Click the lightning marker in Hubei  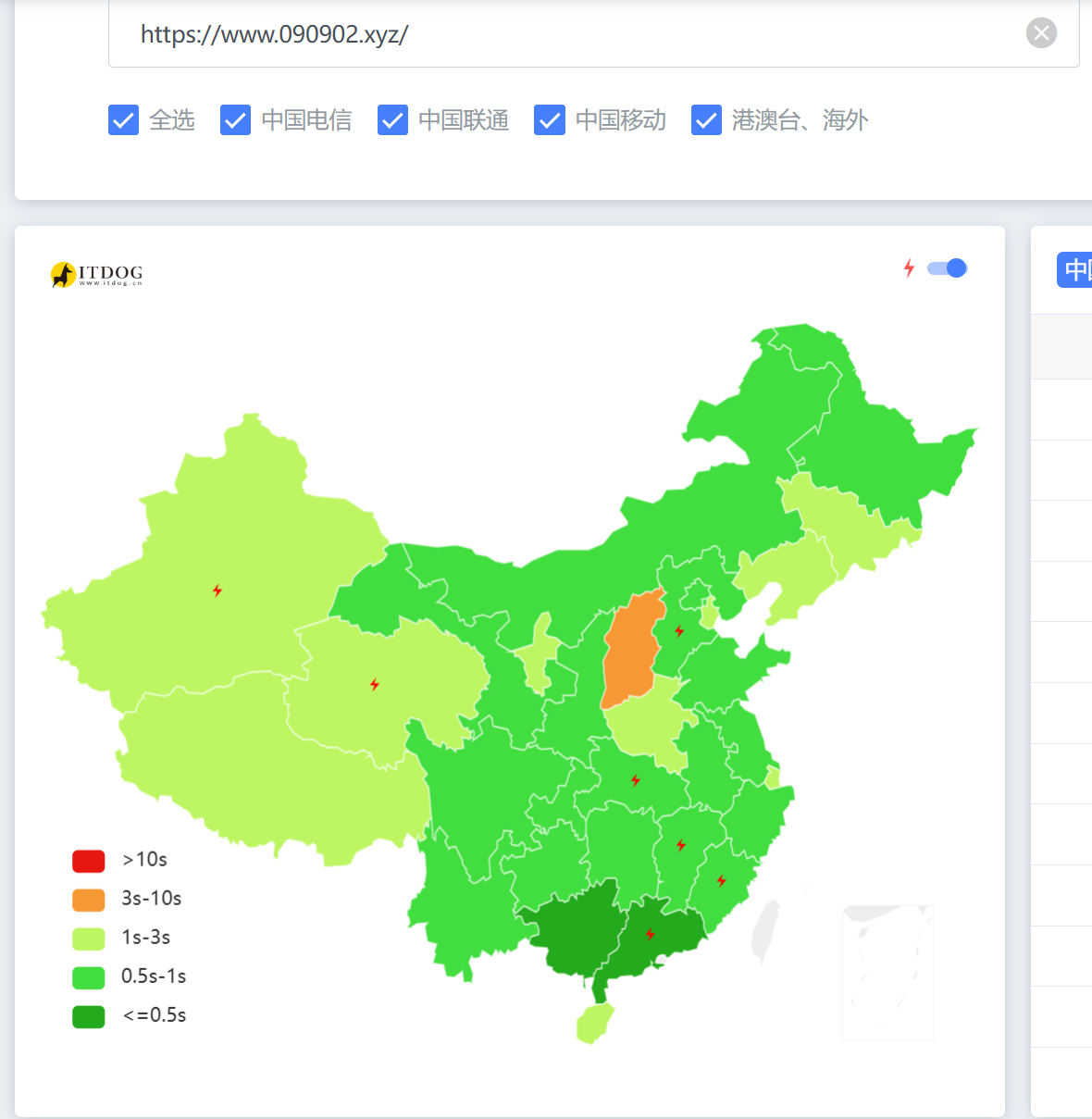point(636,780)
